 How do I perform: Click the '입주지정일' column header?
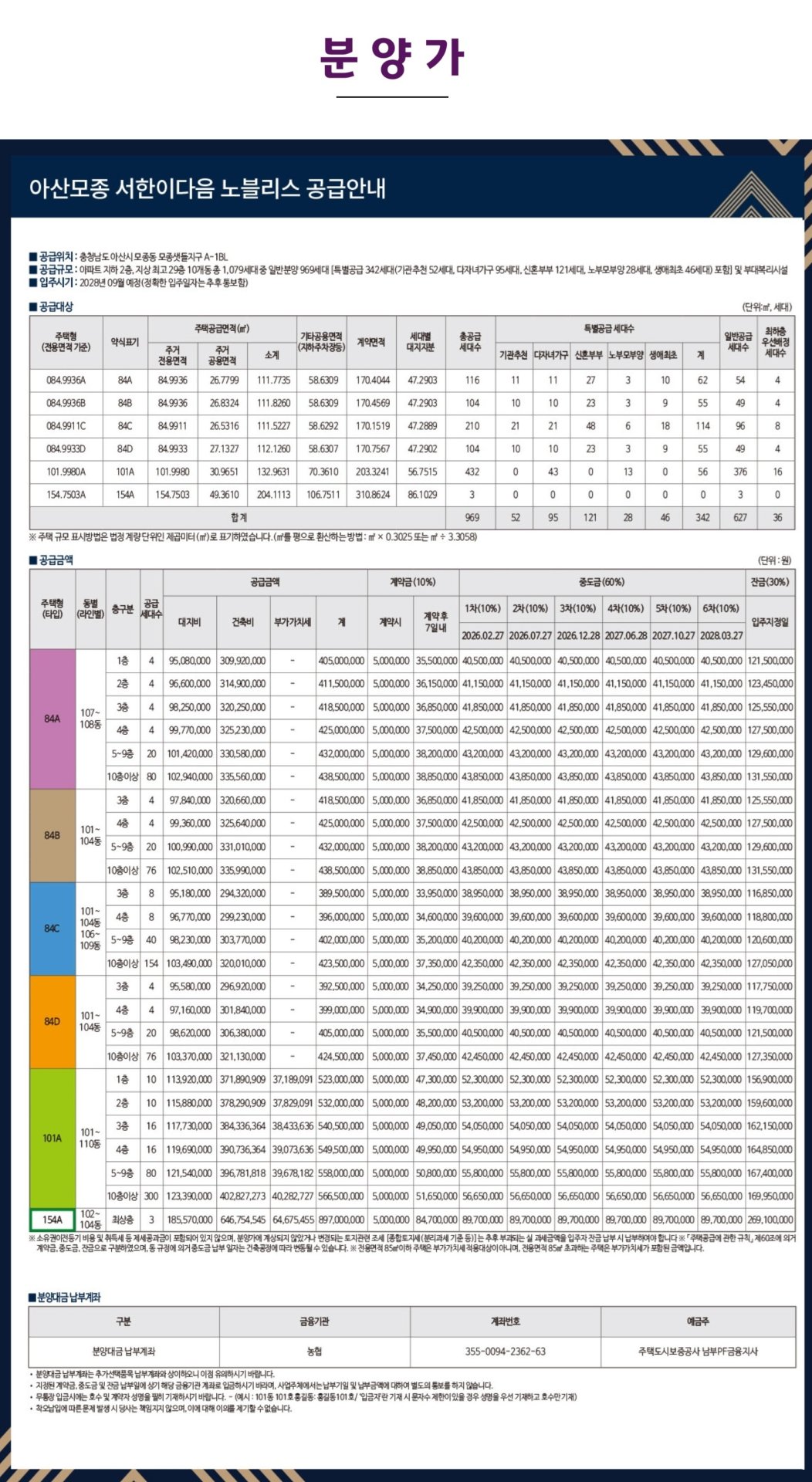coord(770,622)
